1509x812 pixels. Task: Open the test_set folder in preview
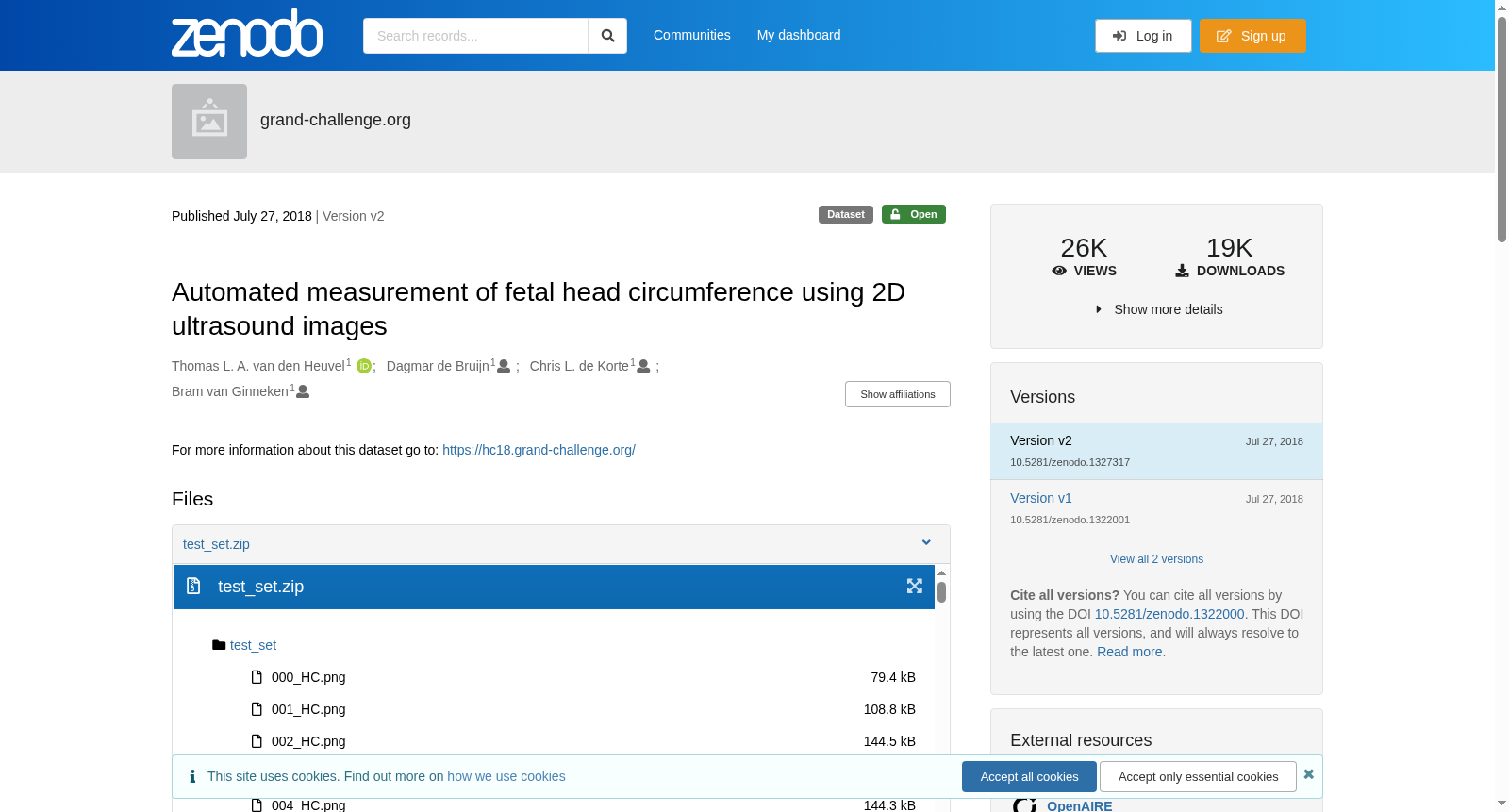coord(253,645)
